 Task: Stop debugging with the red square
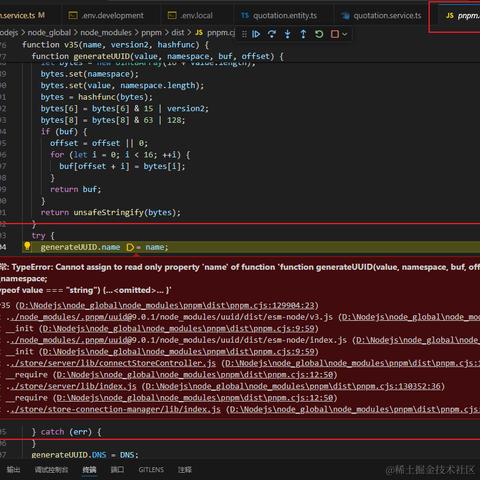pyautogui.click(x=335, y=34)
